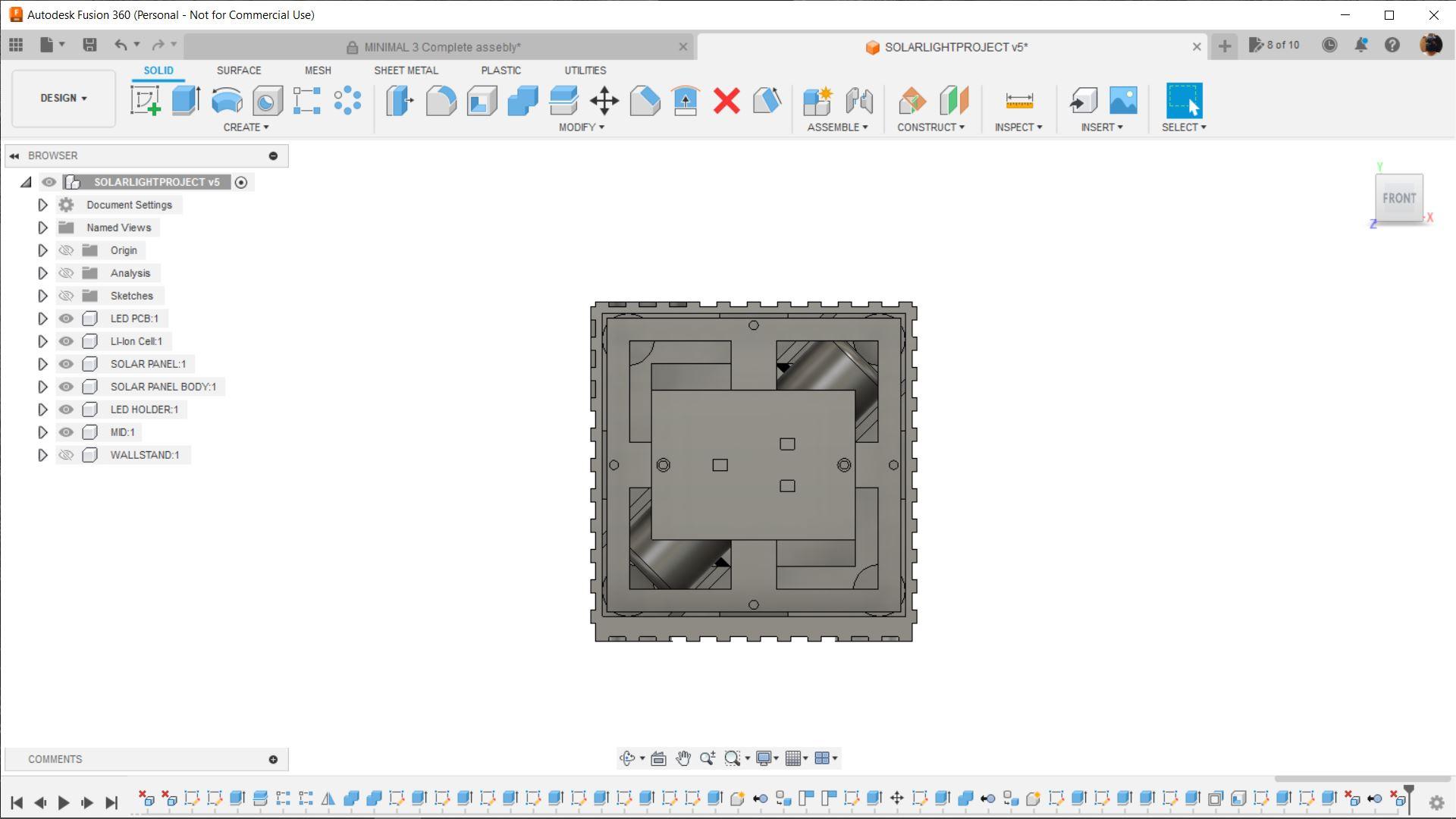Click the Insert Canvas image icon
This screenshot has height=819, width=1456.
tap(1123, 100)
